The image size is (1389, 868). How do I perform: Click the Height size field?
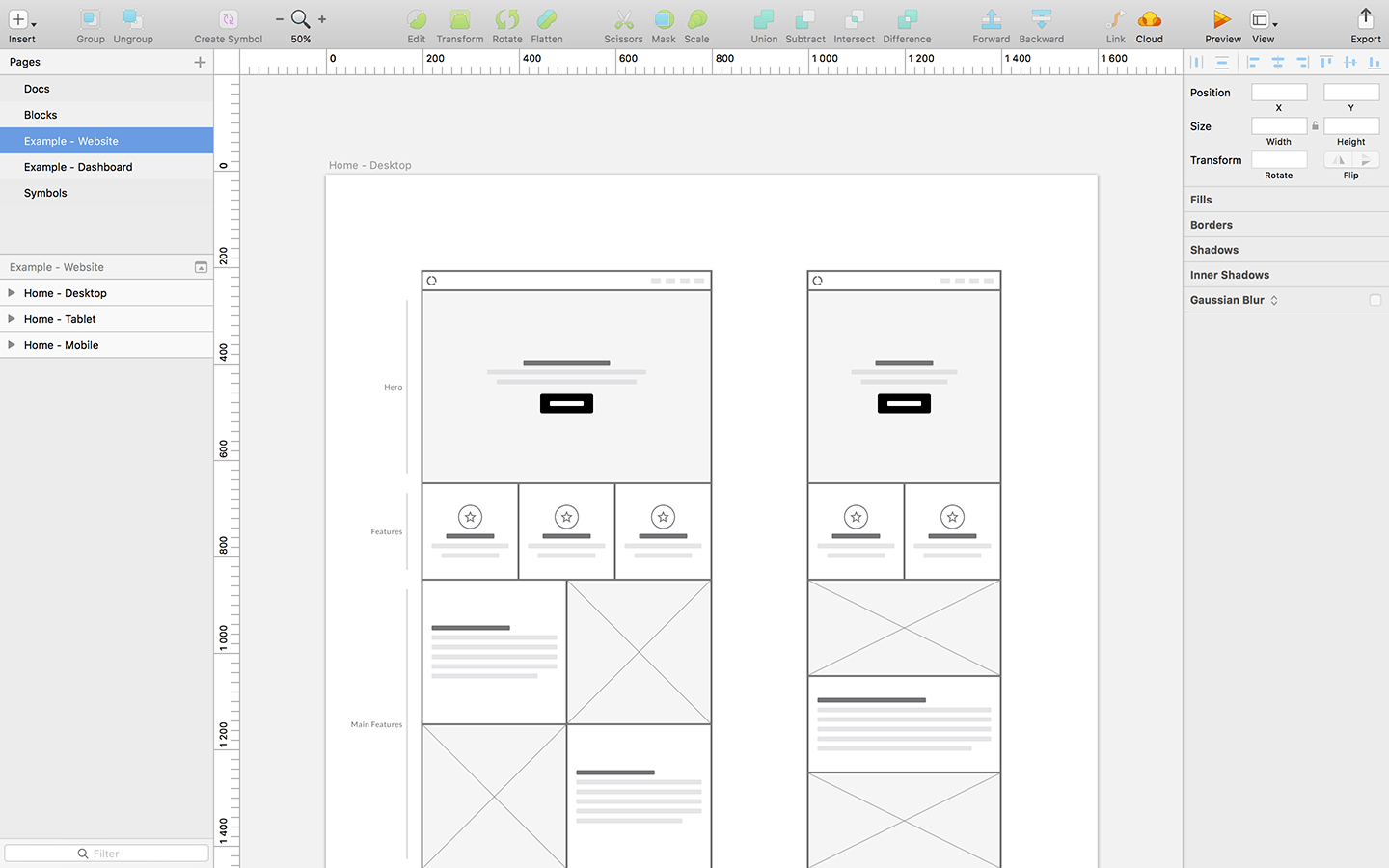pos(1351,126)
